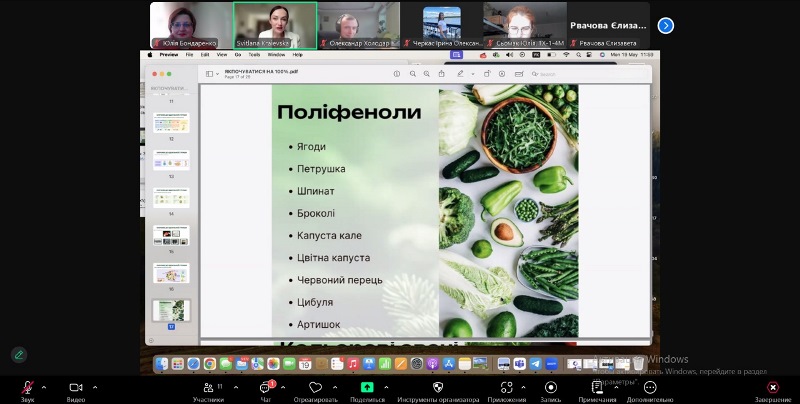Viewport: 800px width, 404px height.
Task: Select Svitlana Kraievska participant video tile
Action: [275, 25]
